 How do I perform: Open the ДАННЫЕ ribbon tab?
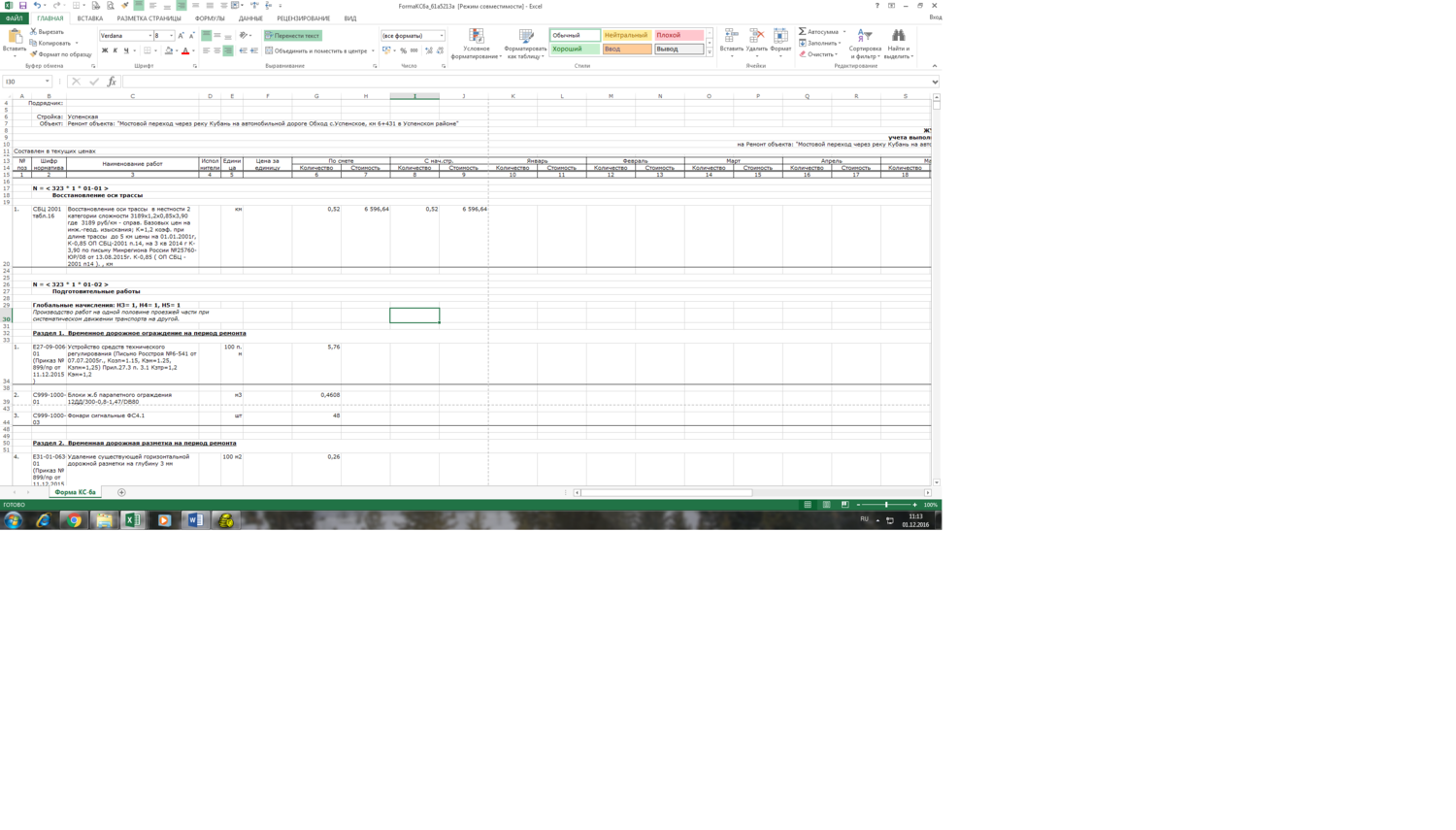point(250,18)
